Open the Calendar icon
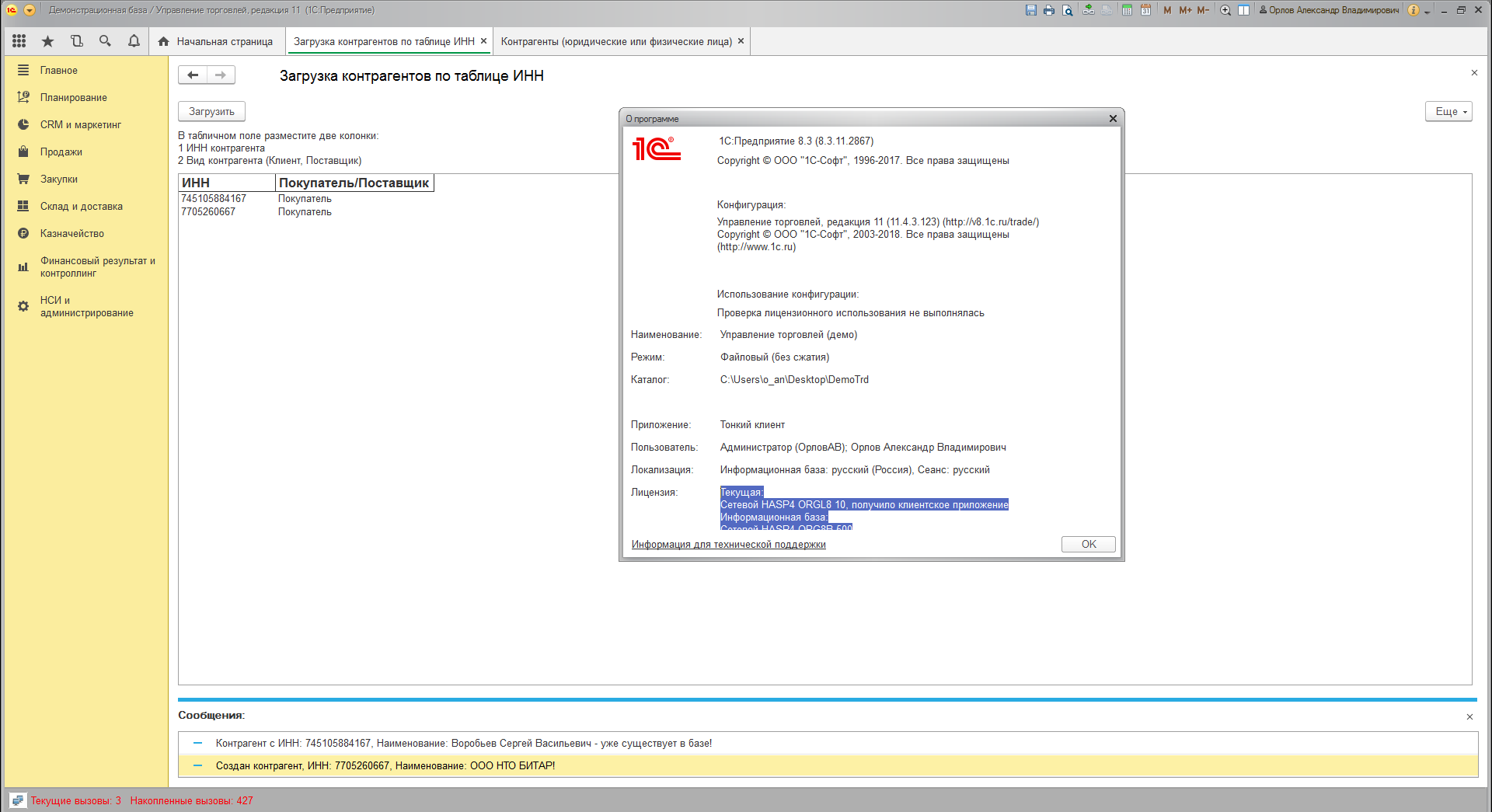 [1145, 10]
